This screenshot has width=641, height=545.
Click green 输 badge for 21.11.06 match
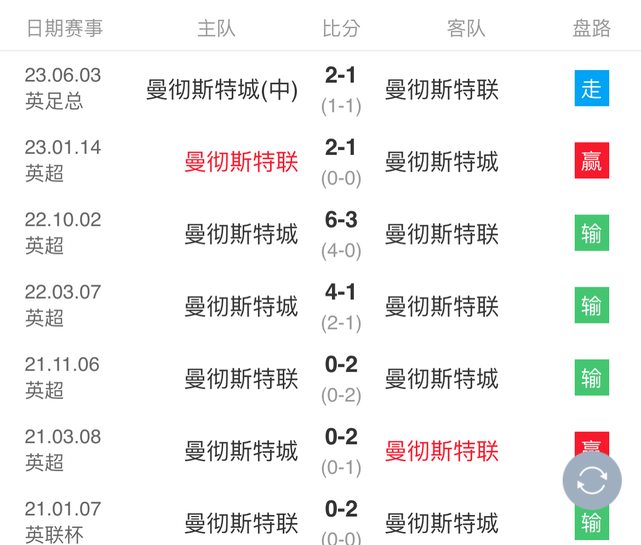click(591, 377)
